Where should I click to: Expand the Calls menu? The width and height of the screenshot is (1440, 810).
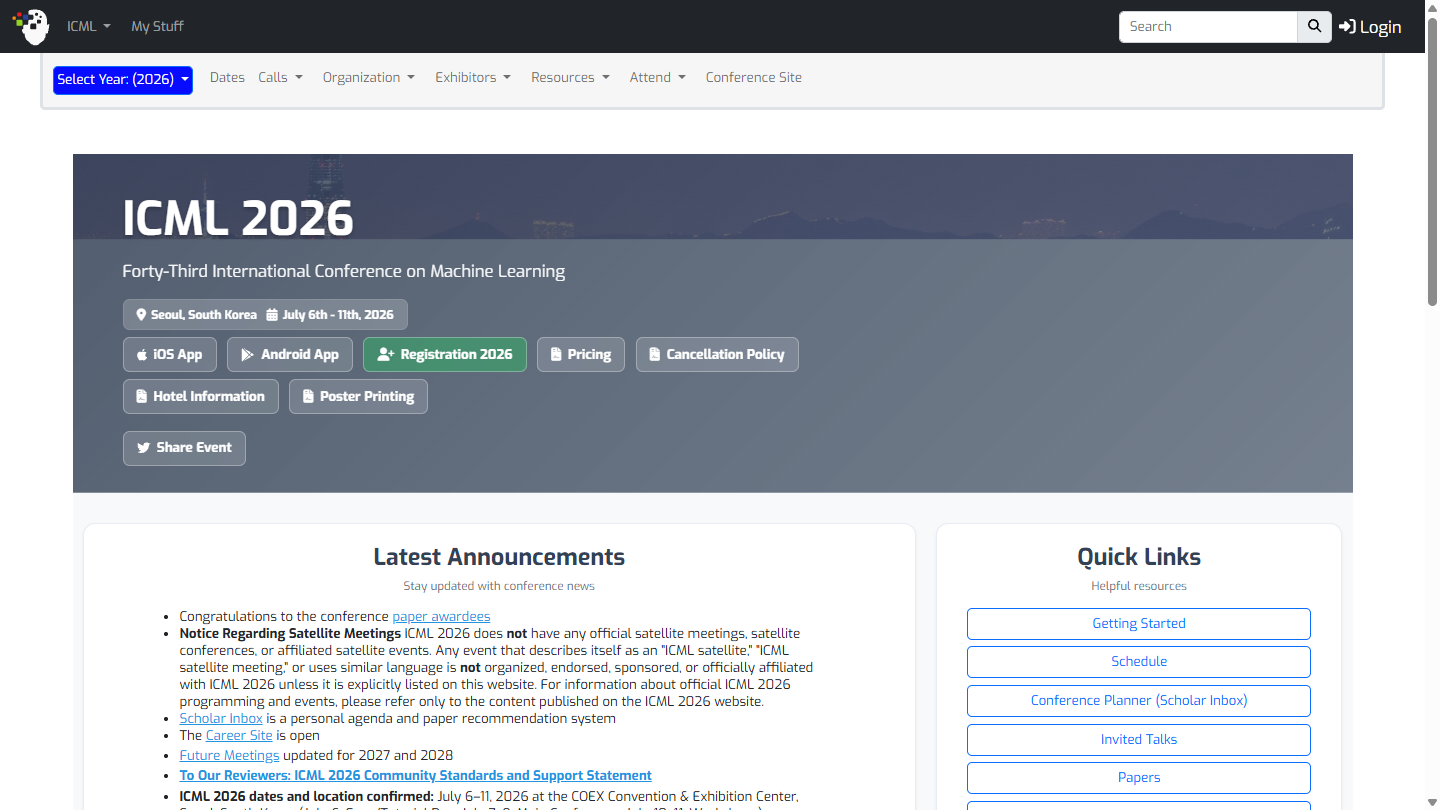coord(280,77)
